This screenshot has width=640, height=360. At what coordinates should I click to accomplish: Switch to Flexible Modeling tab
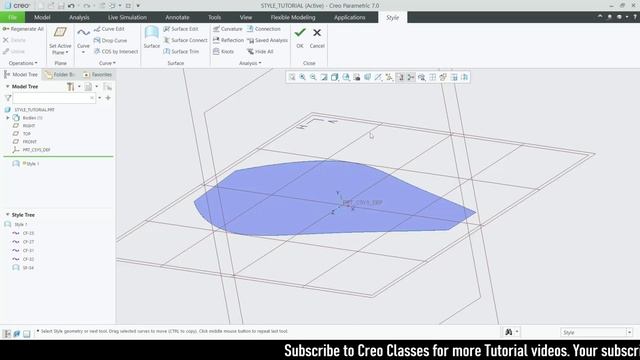[293, 17]
